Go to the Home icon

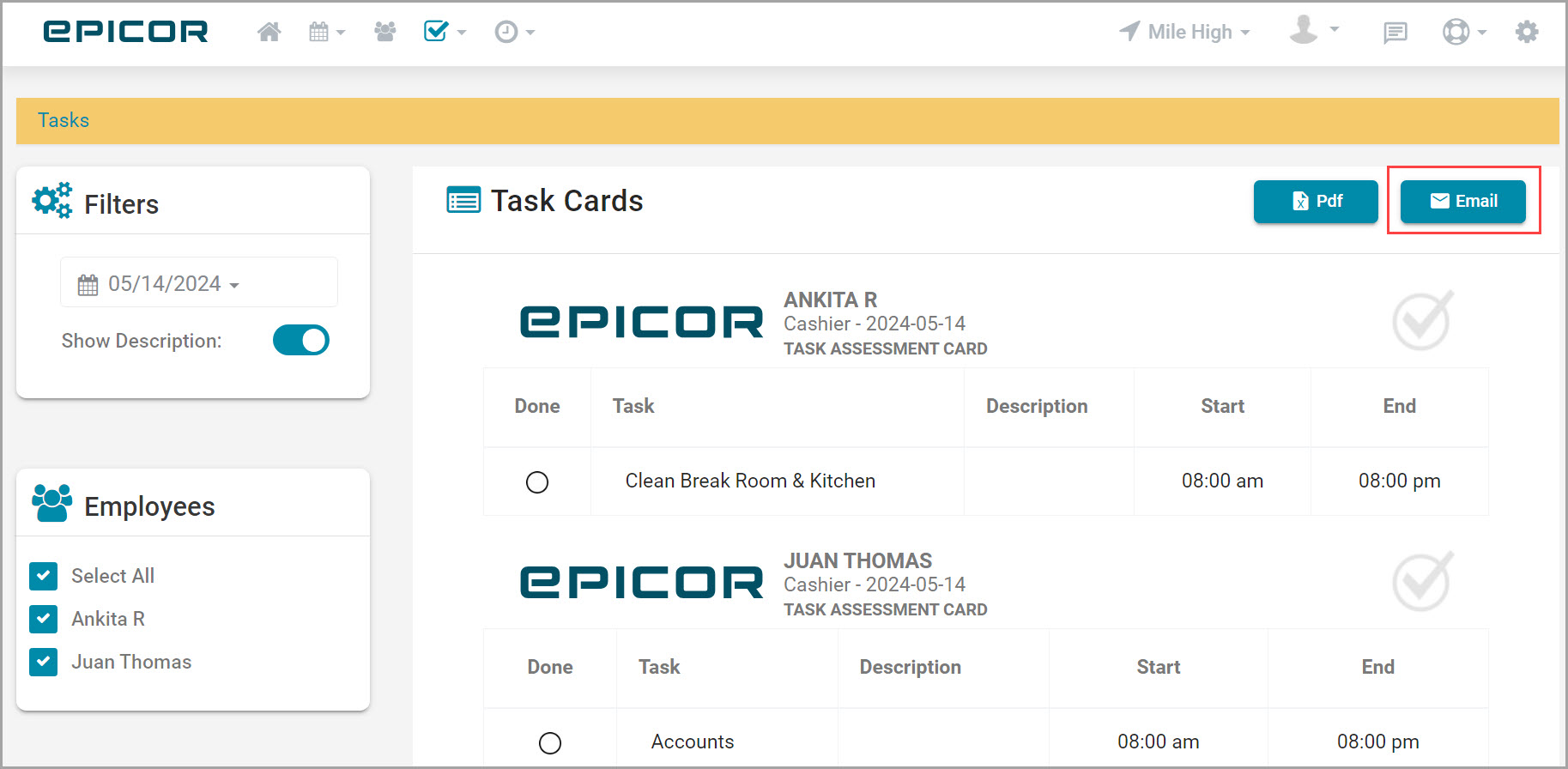269,32
